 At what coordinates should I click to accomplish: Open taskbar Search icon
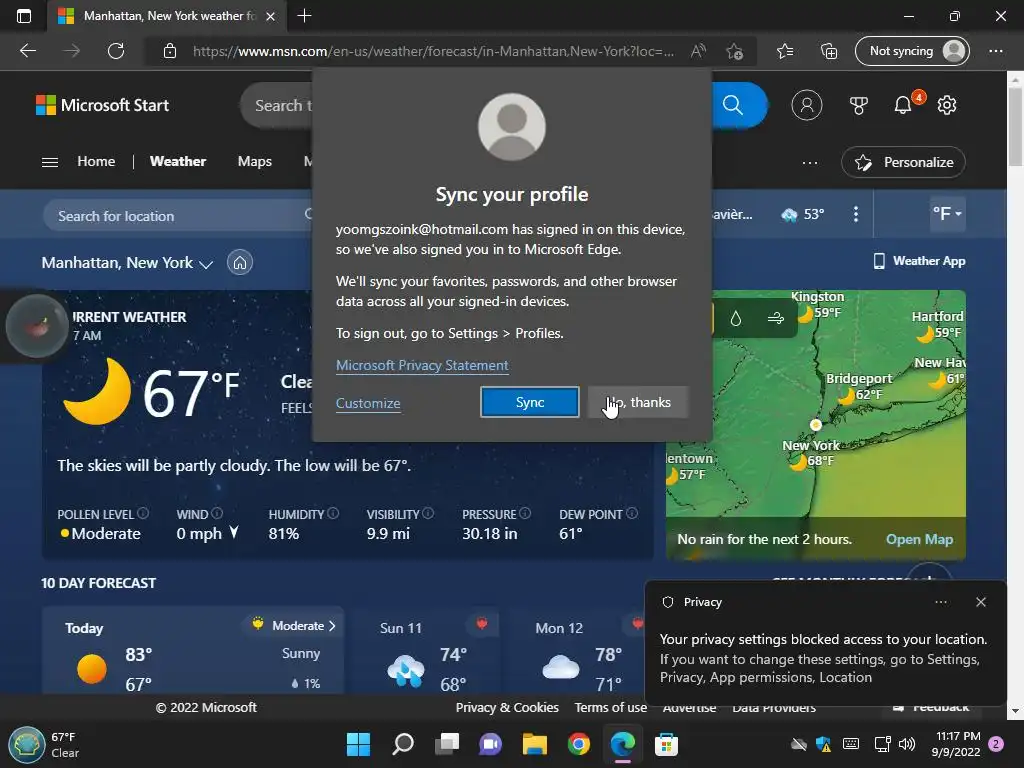click(402, 744)
